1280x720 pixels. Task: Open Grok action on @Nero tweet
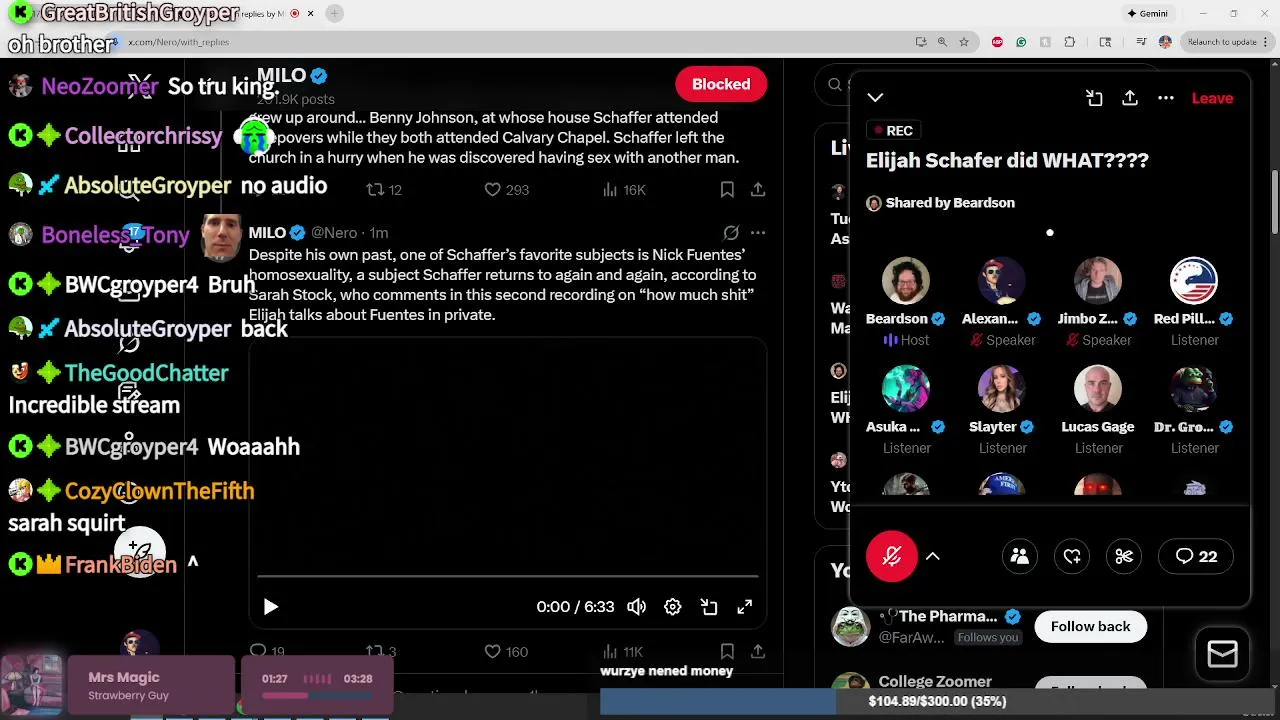731,233
